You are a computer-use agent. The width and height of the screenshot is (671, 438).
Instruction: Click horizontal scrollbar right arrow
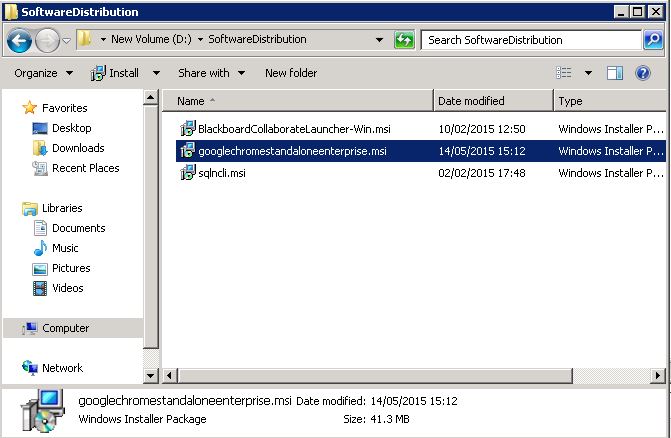coord(658,376)
